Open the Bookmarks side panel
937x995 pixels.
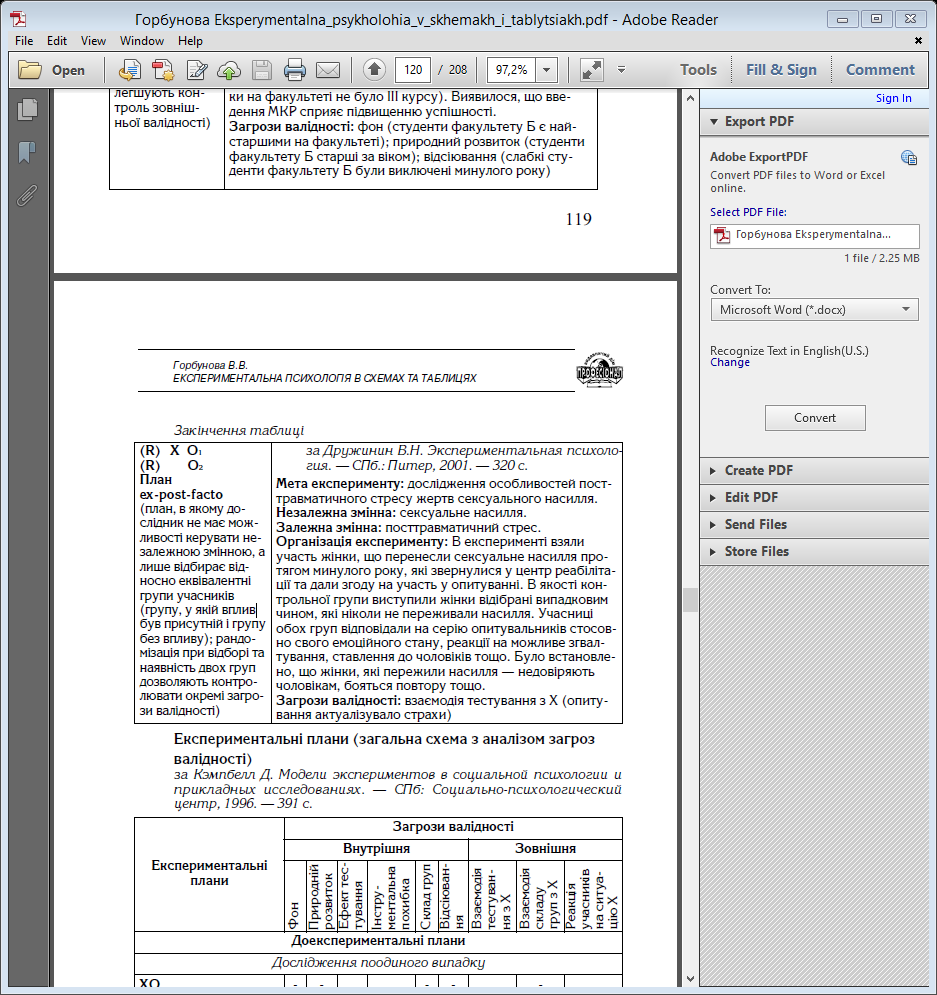[27, 152]
